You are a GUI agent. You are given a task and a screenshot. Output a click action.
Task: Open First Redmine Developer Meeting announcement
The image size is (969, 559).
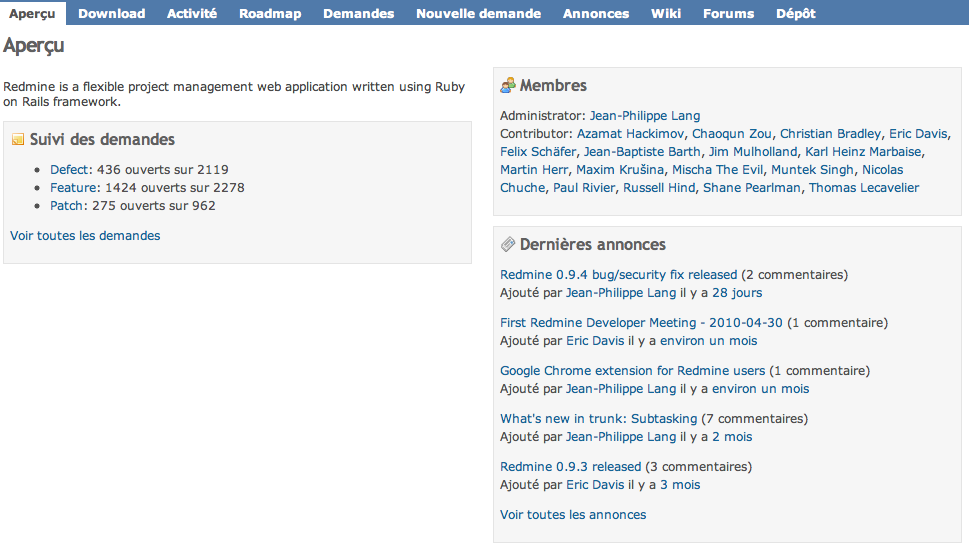641,322
